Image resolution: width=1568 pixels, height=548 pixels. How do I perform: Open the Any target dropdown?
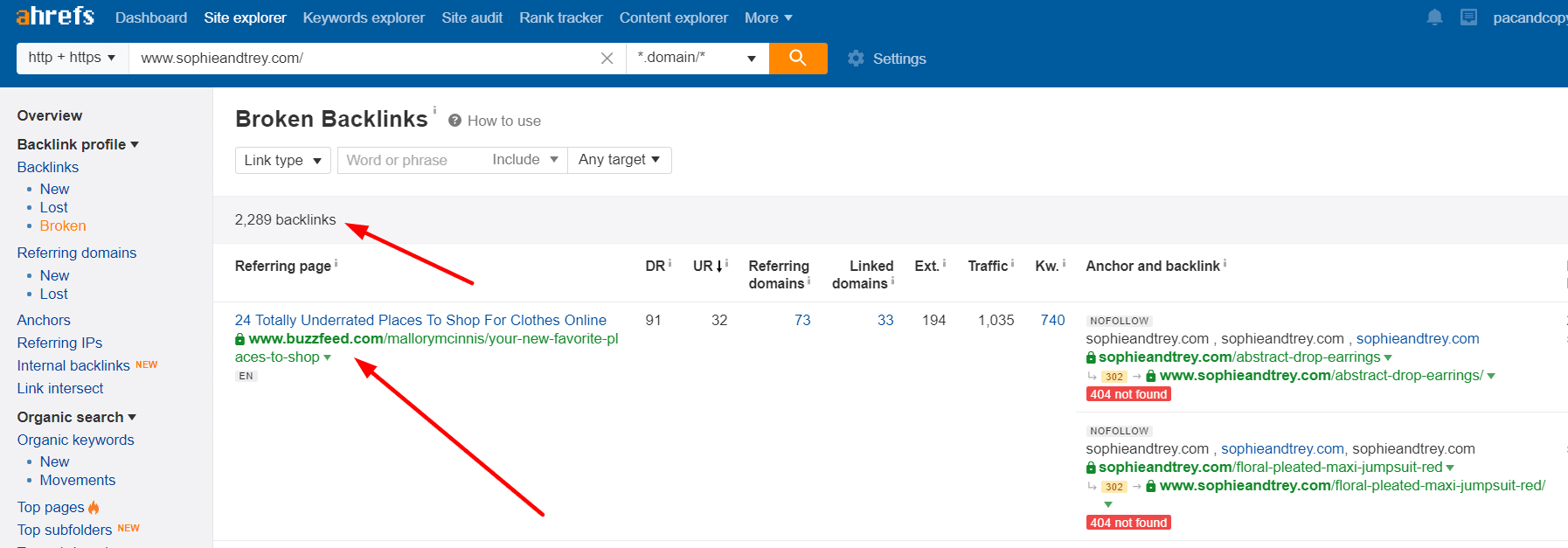click(620, 160)
